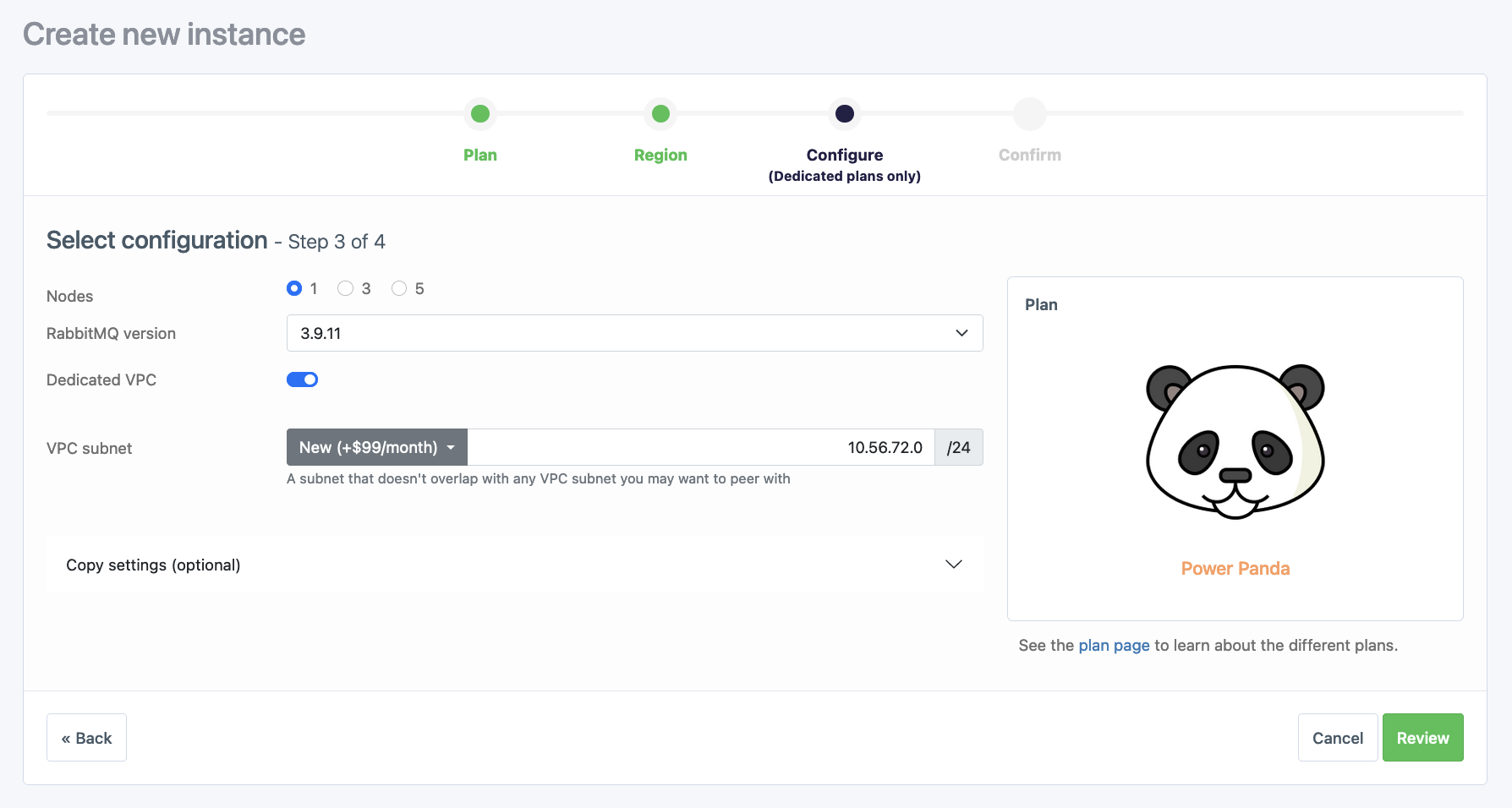The height and width of the screenshot is (808, 1512).
Task: Go to the Plan step
Action: [x=480, y=155]
